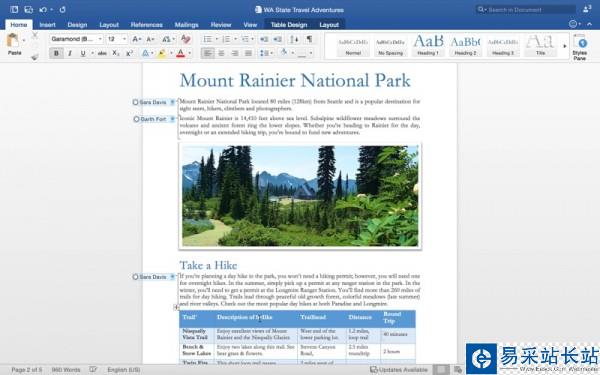Image resolution: width=600 pixels, height=375 pixels.
Task: Align text to the right
Action: click(235, 53)
